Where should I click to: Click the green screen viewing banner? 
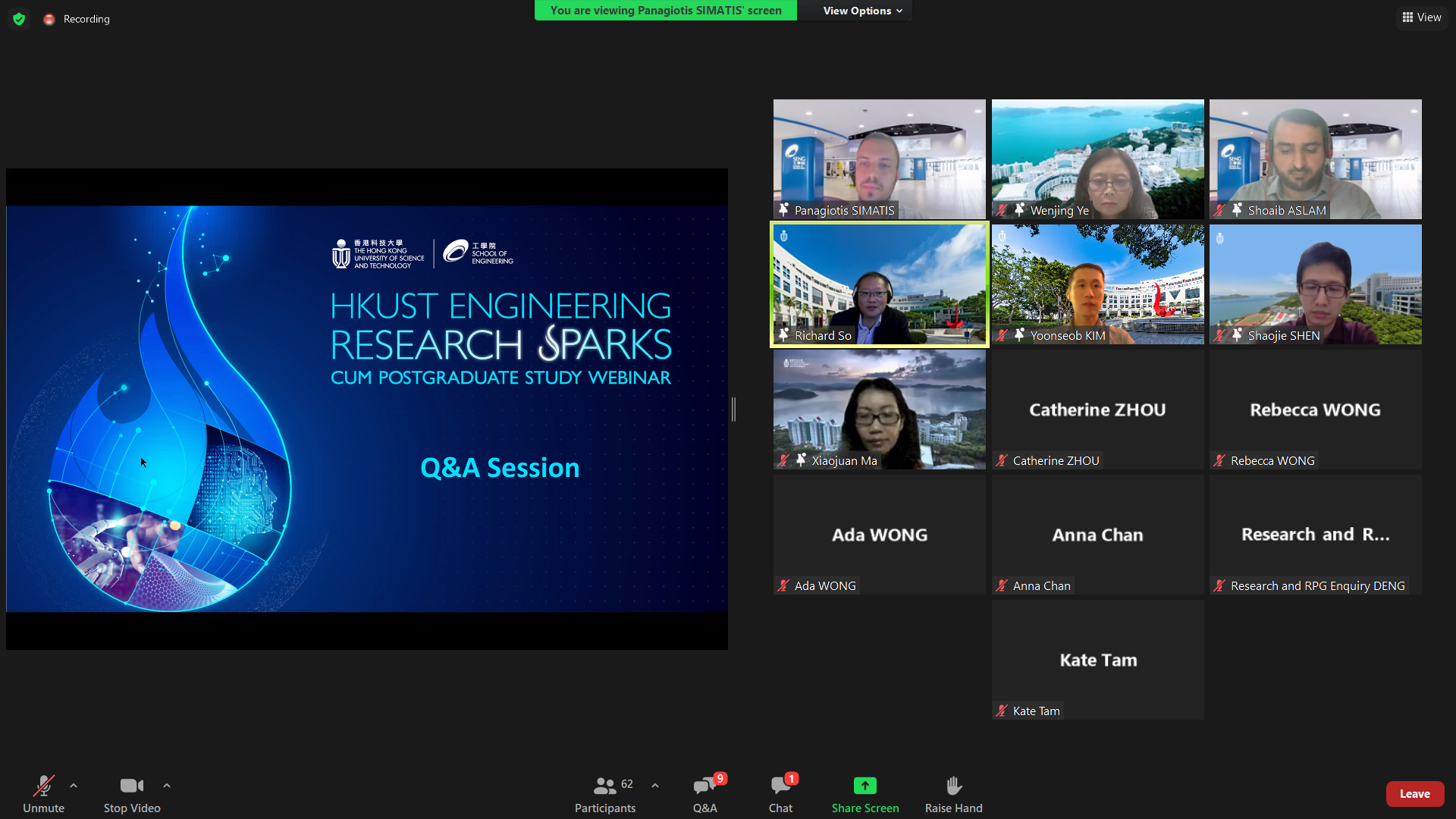[666, 11]
